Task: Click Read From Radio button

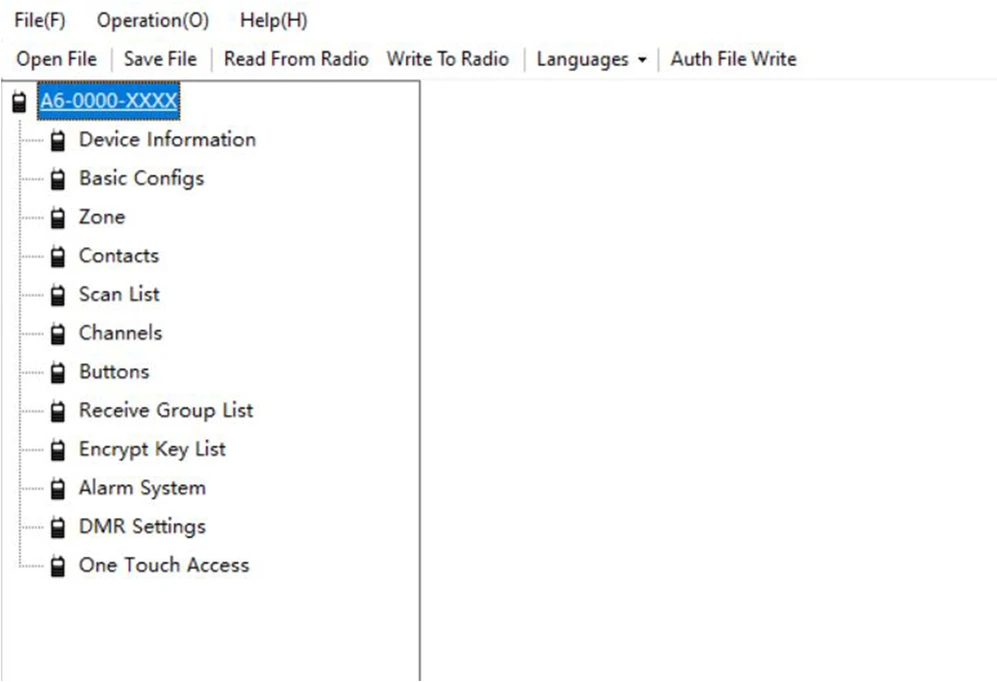Action: coord(296,59)
